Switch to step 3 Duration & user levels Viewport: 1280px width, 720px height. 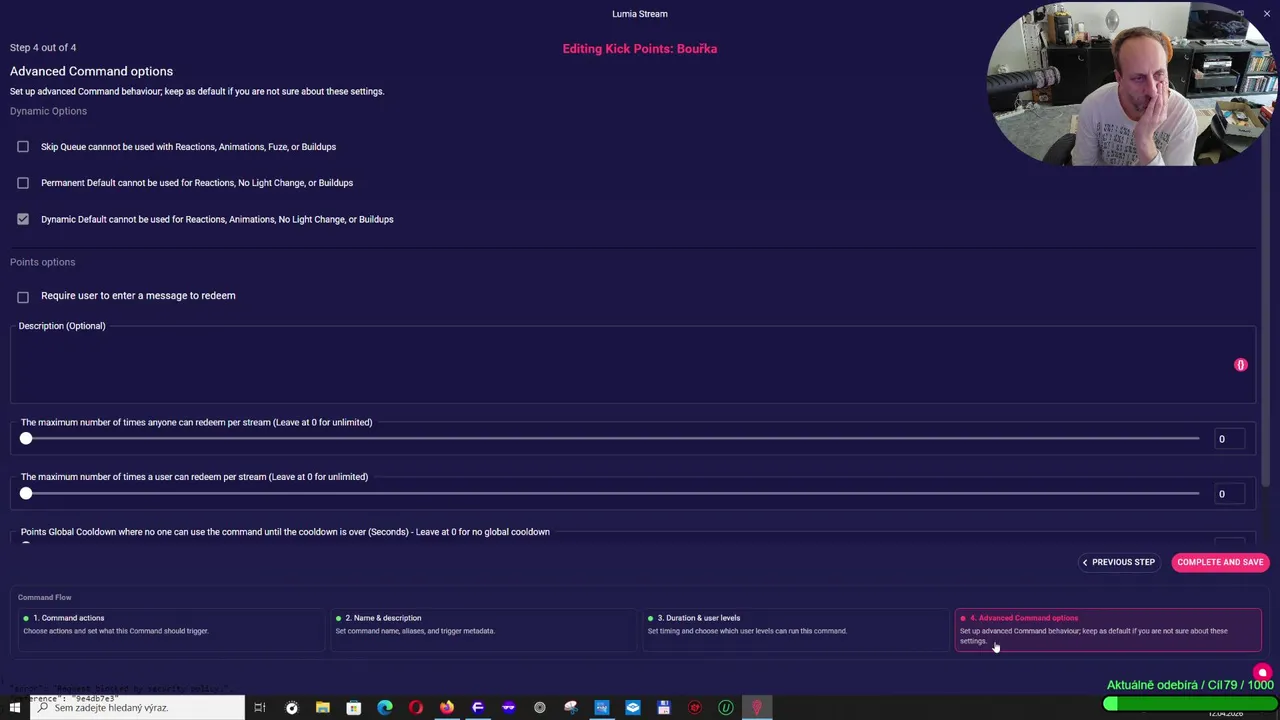(794, 630)
